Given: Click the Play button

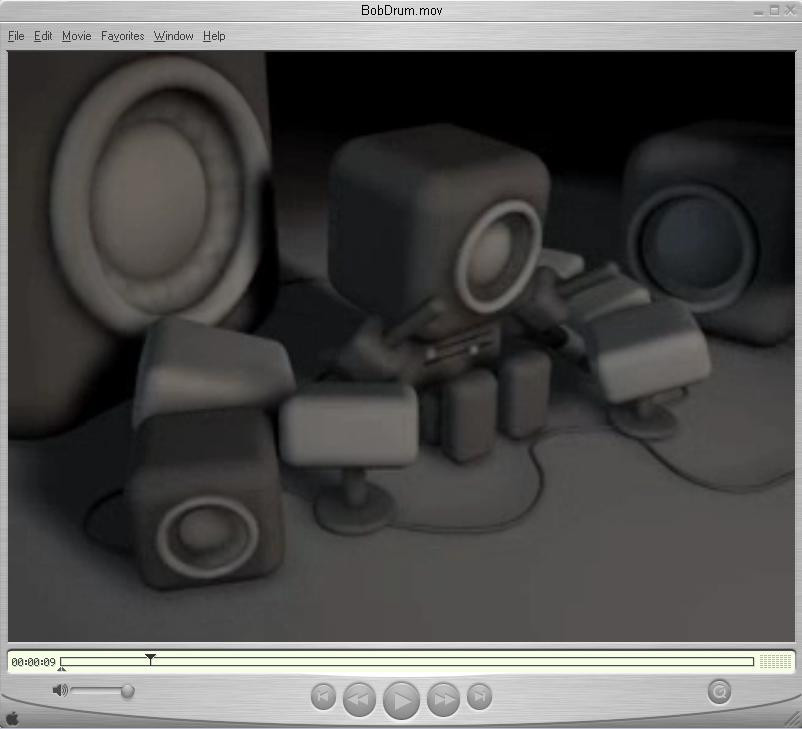Looking at the screenshot, I should click(x=402, y=700).
